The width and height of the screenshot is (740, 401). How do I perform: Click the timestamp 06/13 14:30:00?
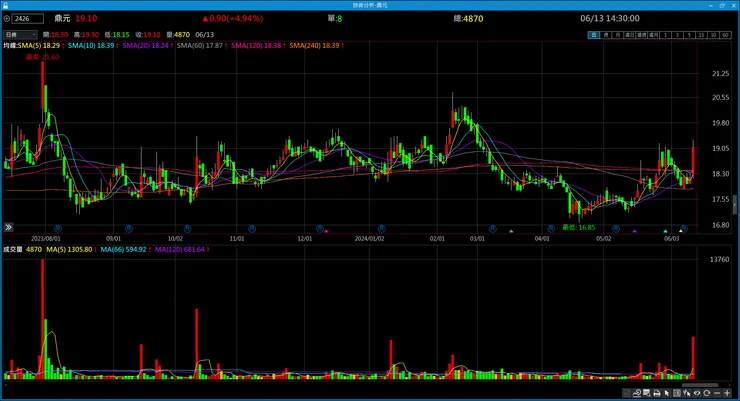pos(610,18)
